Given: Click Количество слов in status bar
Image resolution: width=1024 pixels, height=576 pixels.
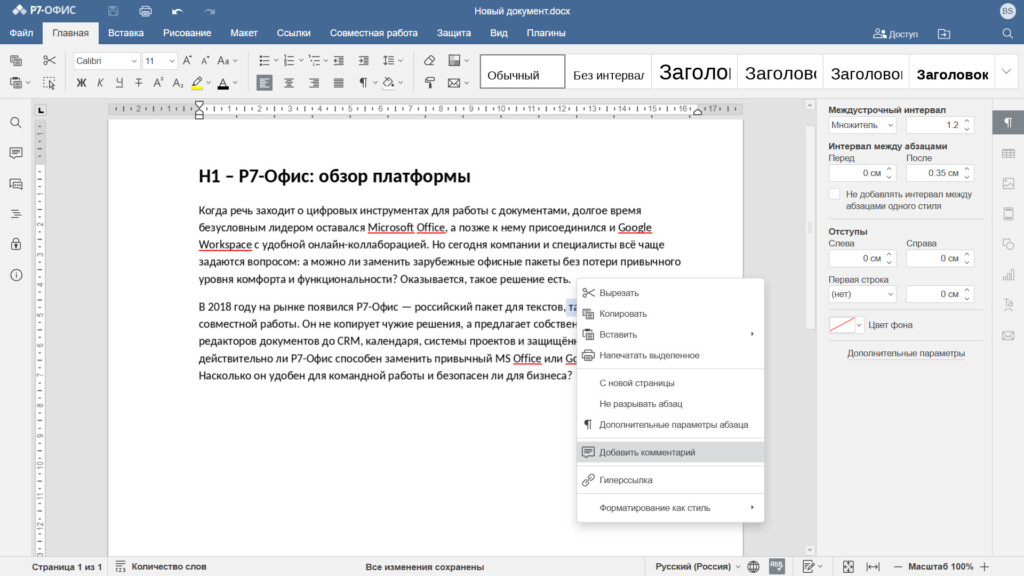Looking at the screenshot, I should click(x=161, y=567).
